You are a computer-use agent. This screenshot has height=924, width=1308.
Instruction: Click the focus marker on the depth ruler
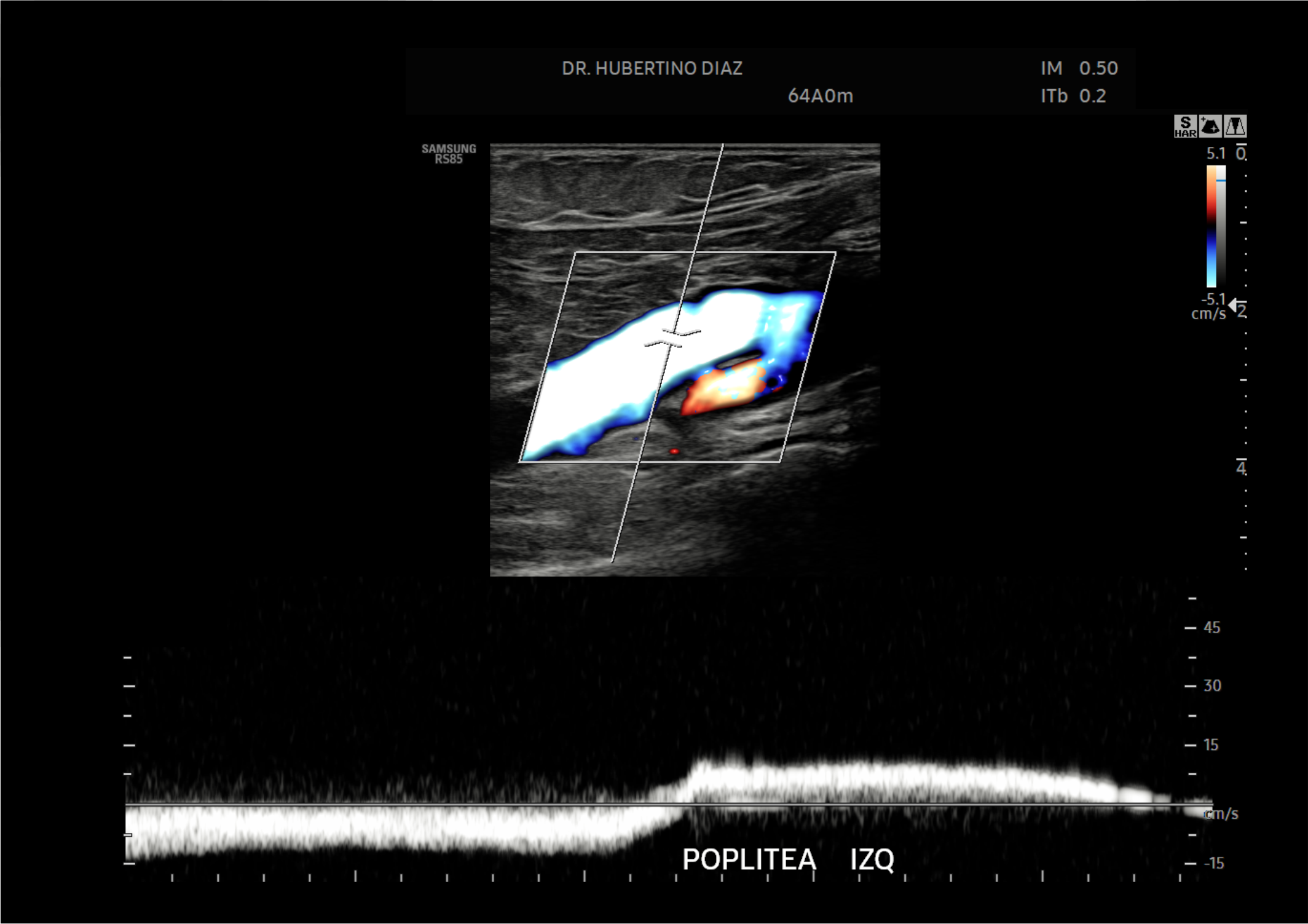point(1243,223)
